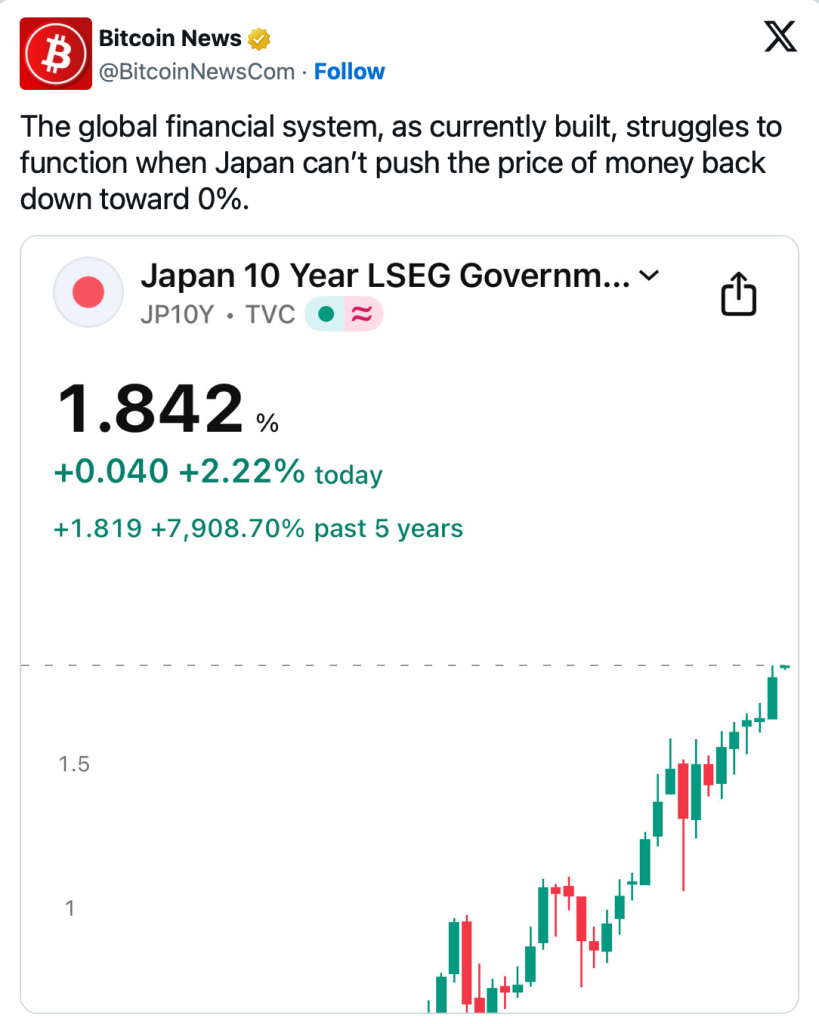Screen dimensions: 819x1024
Task: Expand the symbol dropdown chevron
Action: pos(649,275)
